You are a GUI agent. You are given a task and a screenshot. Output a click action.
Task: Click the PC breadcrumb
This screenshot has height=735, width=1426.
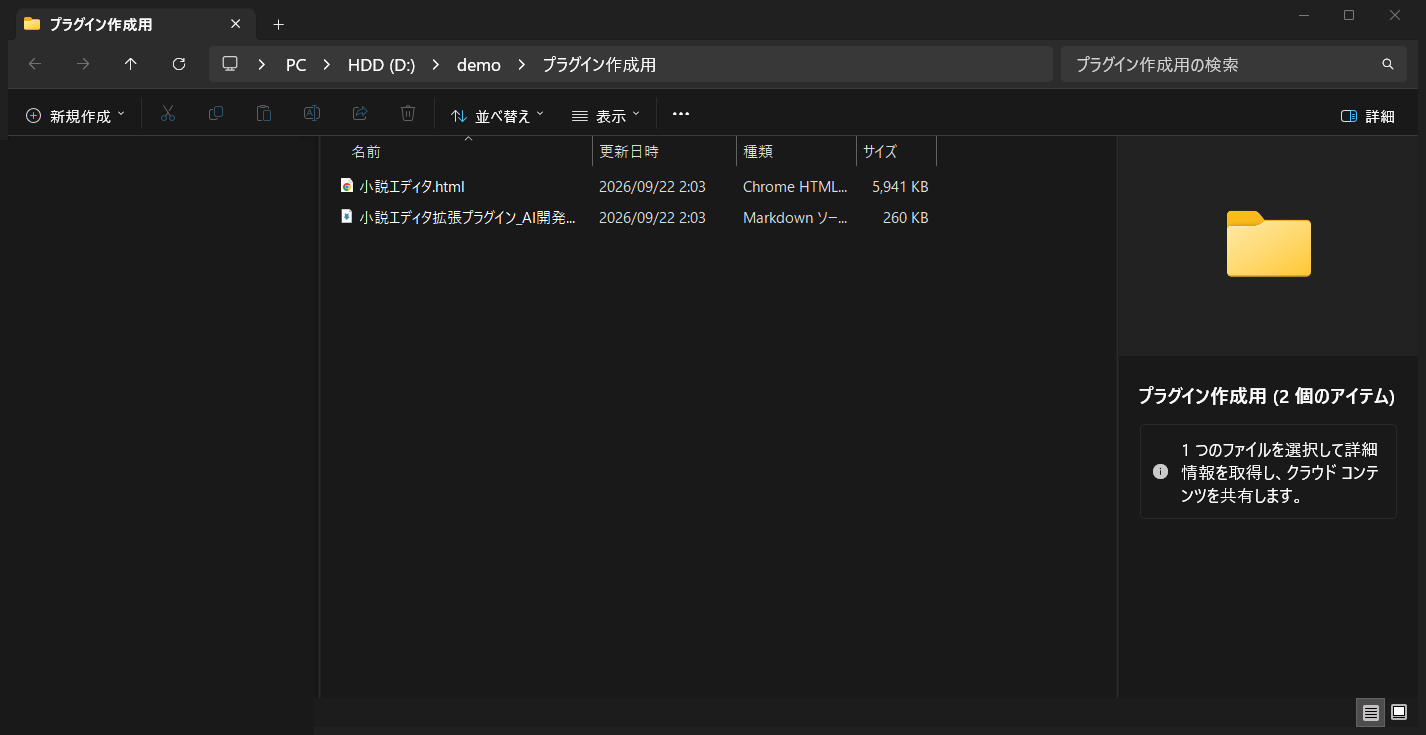[296, 65]
